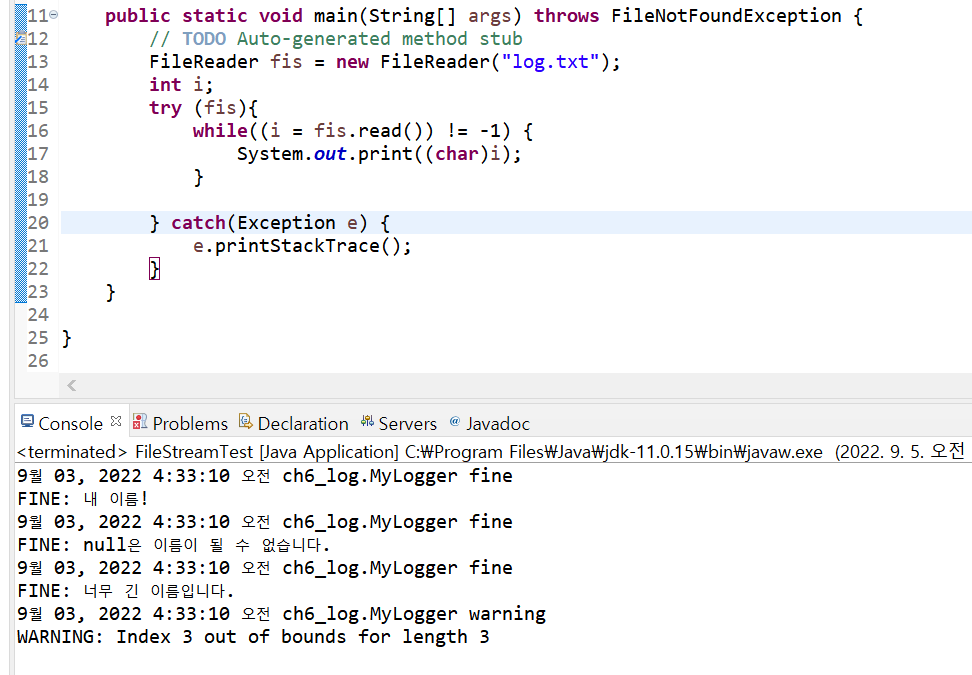972x675 pixels.
Task: Close the Console view
Action: [x=116, y=421]
